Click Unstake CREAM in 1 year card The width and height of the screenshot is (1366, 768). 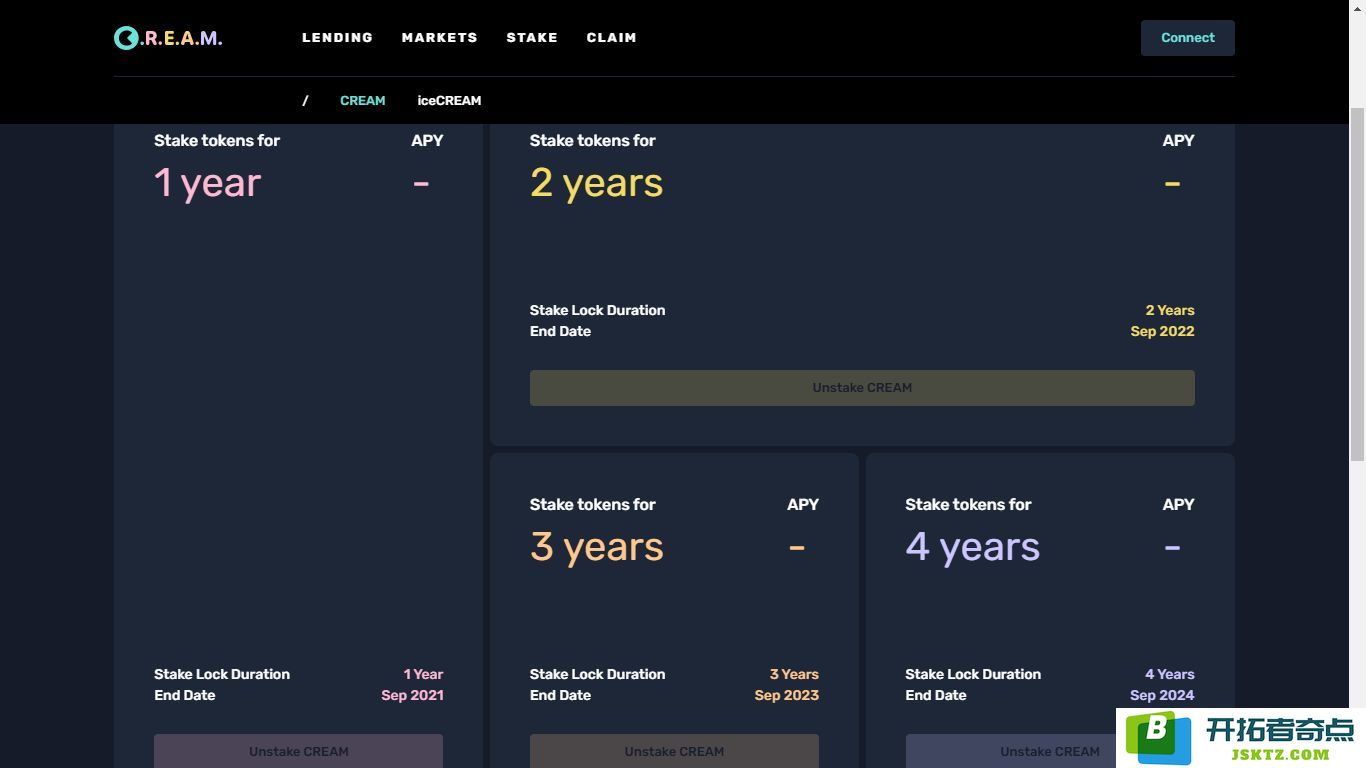point(298,751)
